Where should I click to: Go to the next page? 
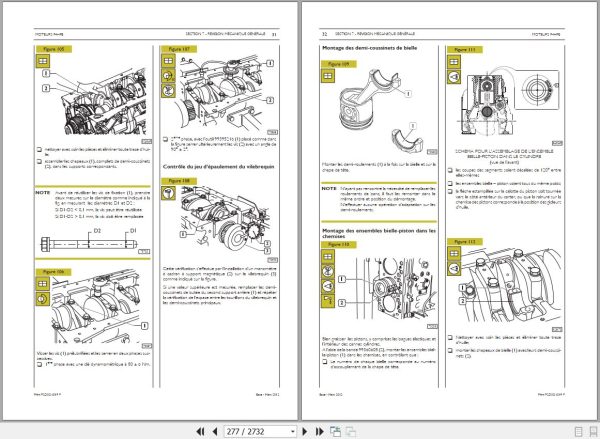pos(305,431)
